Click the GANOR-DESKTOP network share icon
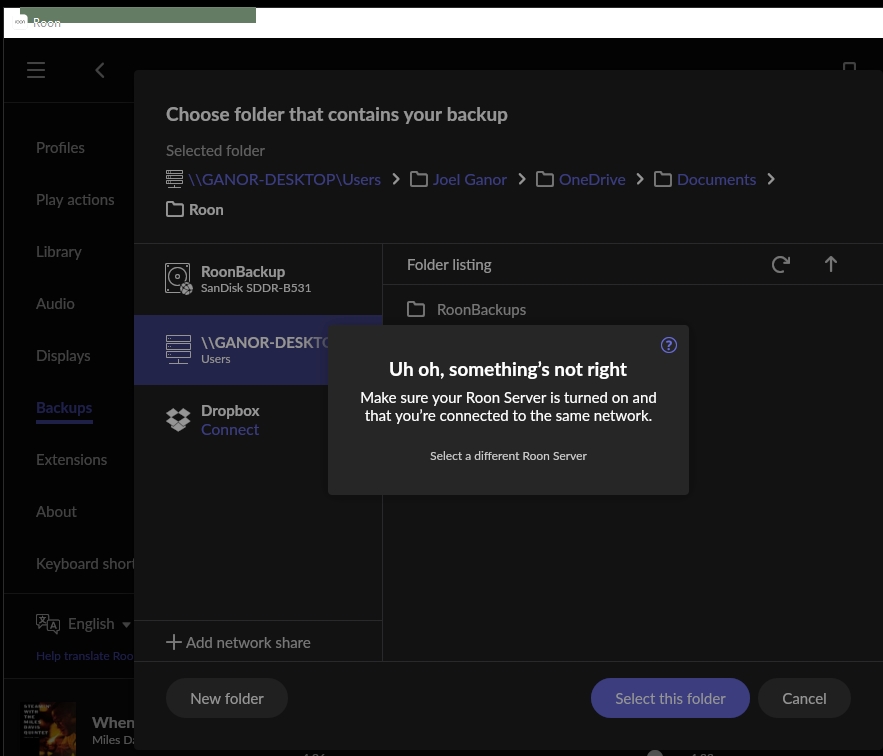The image size is (883, 756). coord(179,349)
